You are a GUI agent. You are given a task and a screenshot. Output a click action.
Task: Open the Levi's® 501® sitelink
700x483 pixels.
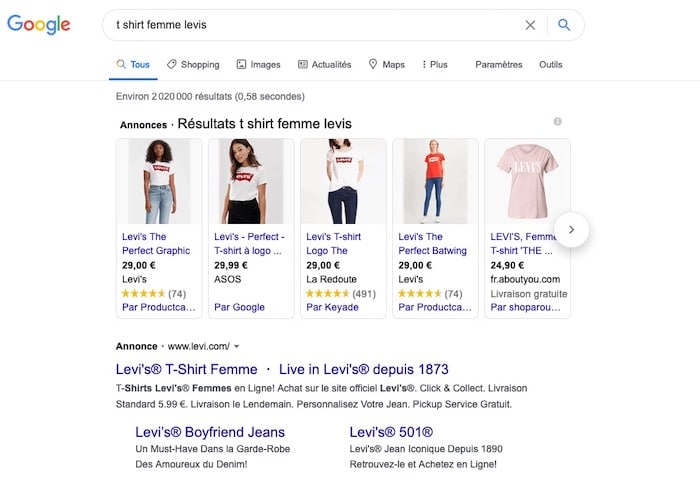(x=391, y=432)
